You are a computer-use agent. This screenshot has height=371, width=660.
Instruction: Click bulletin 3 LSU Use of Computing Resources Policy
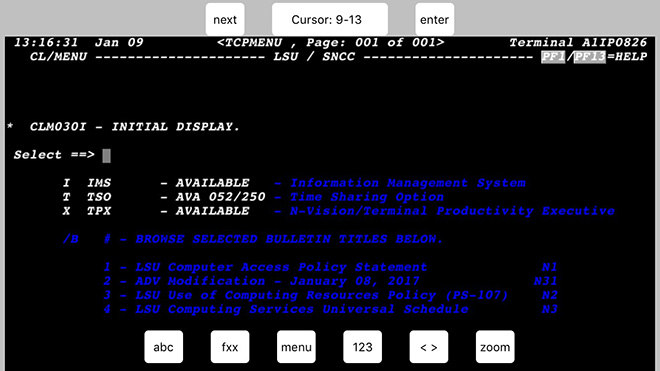coord(306,295)
